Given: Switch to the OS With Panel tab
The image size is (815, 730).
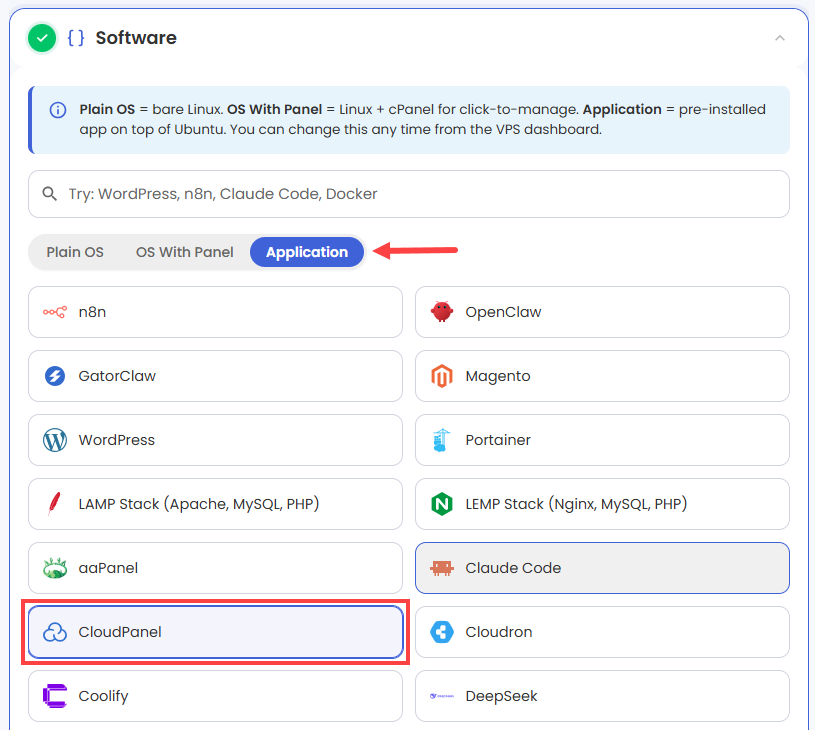Looking at the screenshot, I should (x=185, y=252).
